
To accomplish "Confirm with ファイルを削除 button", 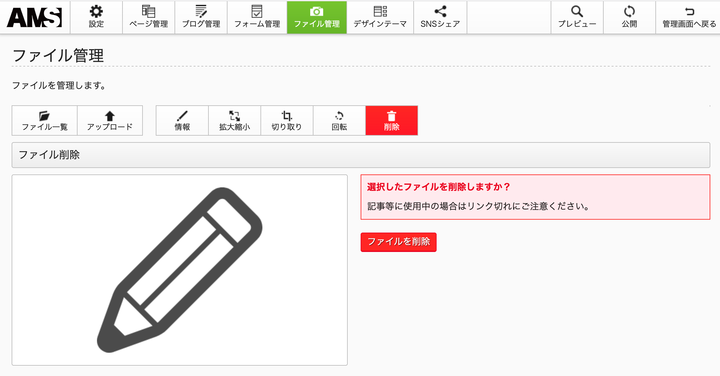I will coord(399,242).
